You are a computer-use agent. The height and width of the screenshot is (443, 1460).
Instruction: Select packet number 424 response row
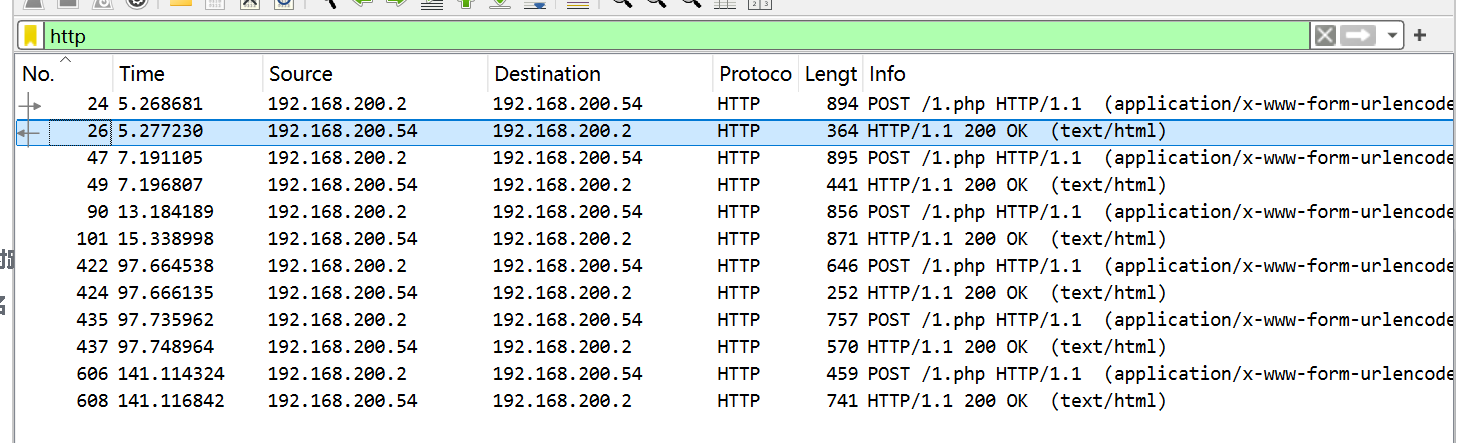[x=735, y=293]
